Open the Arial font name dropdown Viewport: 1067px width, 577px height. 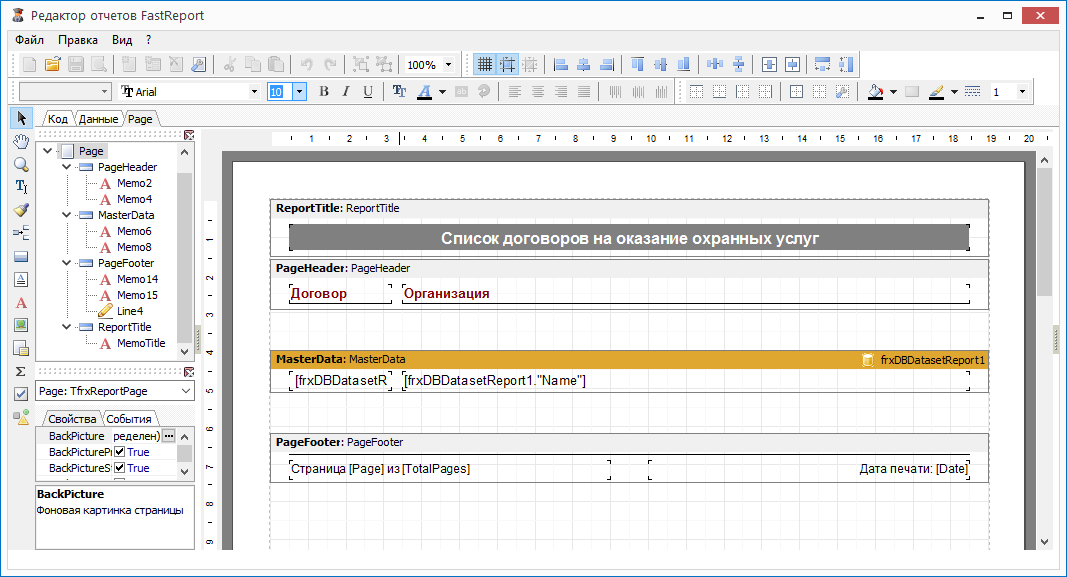255,91
